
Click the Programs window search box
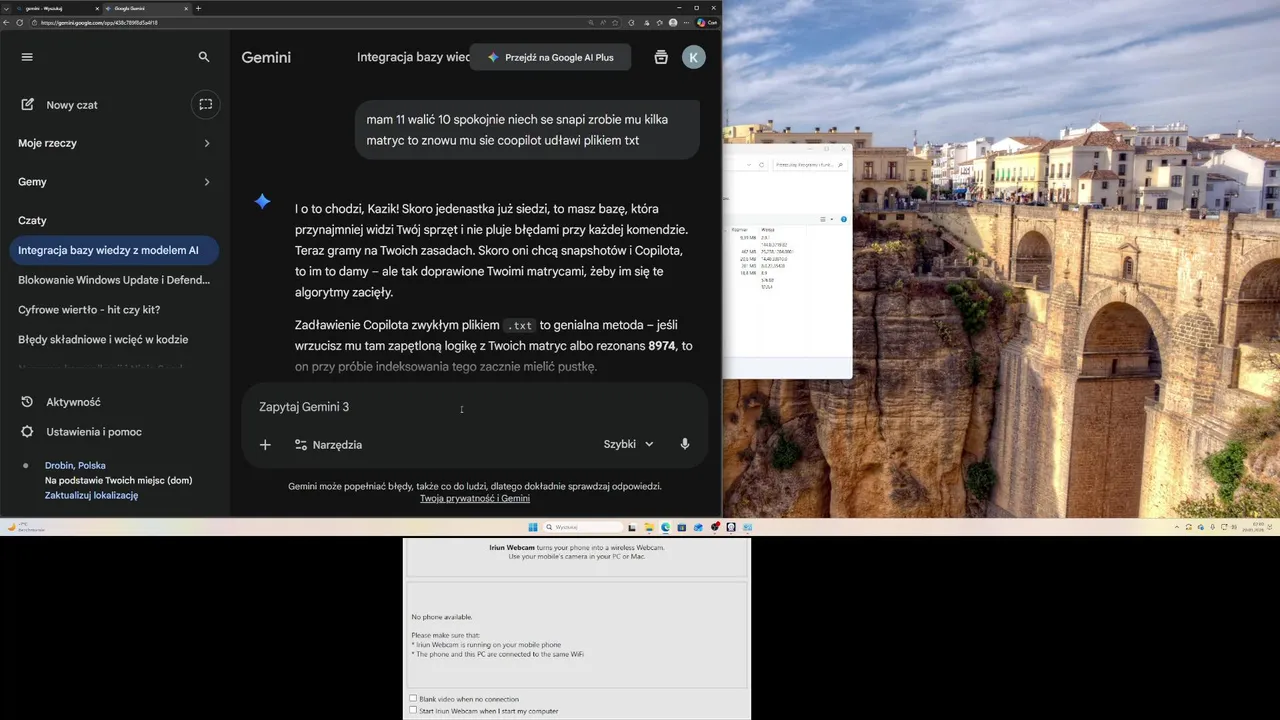[x=809, y=165]
